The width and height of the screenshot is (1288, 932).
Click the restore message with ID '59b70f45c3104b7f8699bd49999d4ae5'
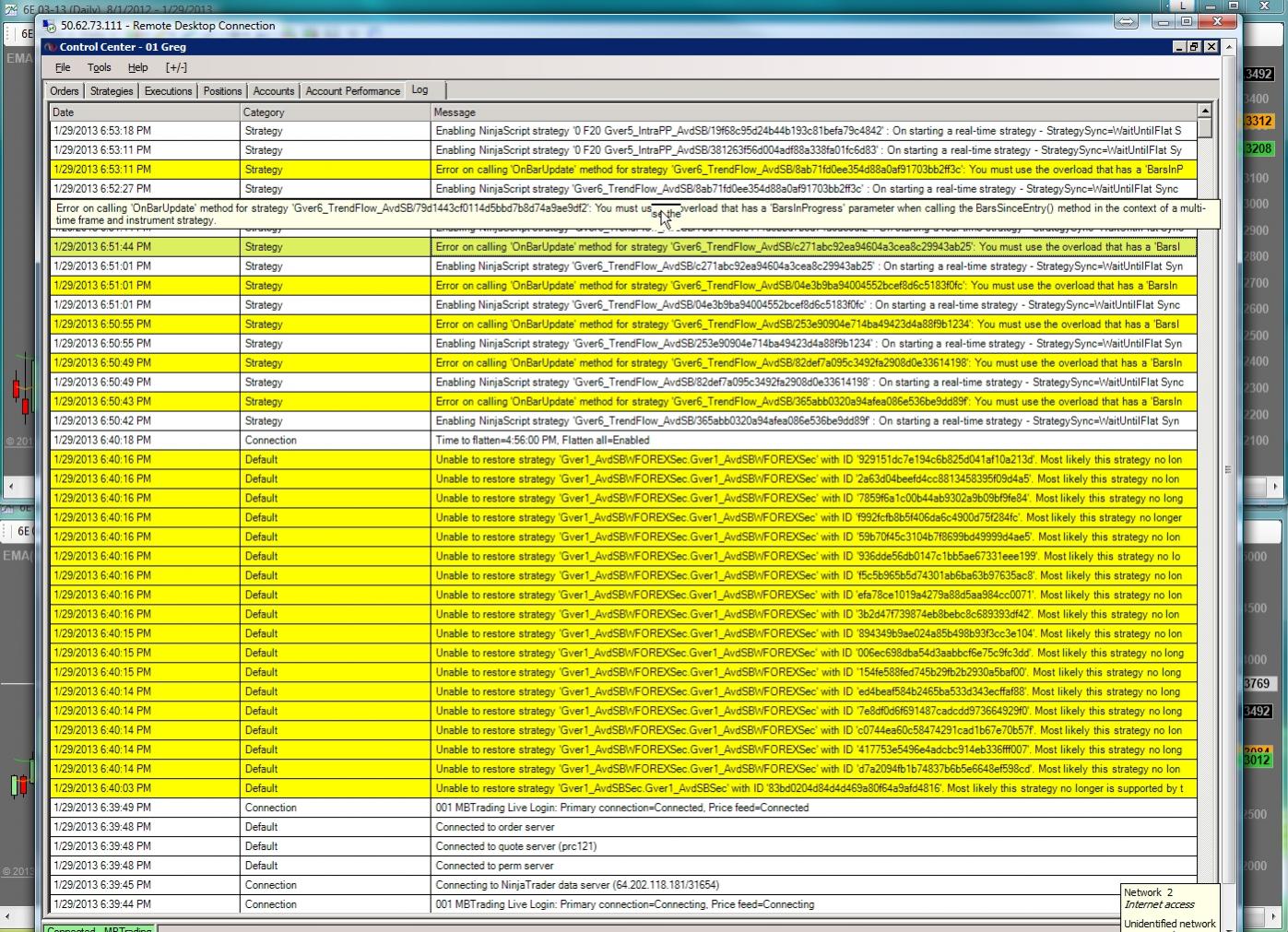pos(814,537)
